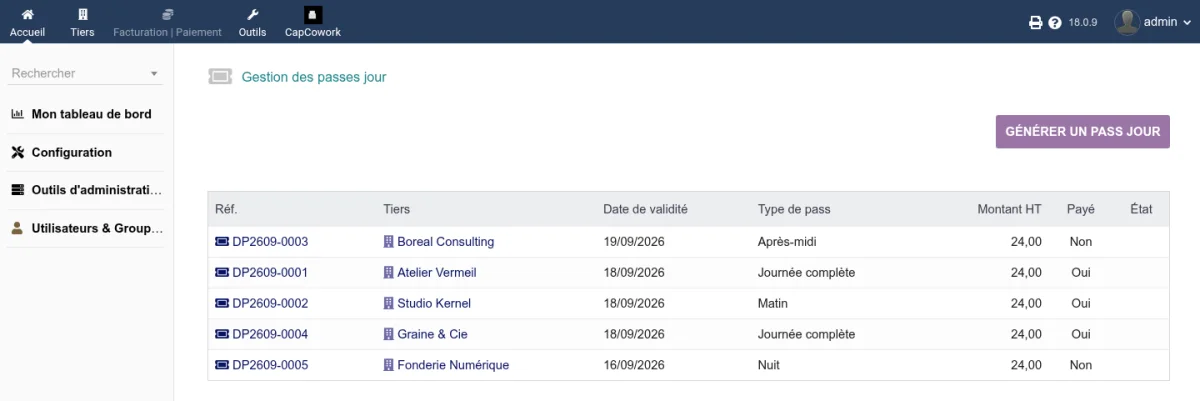
Task: Click the ticket icon beside page title
Action: tap(220, 77)
